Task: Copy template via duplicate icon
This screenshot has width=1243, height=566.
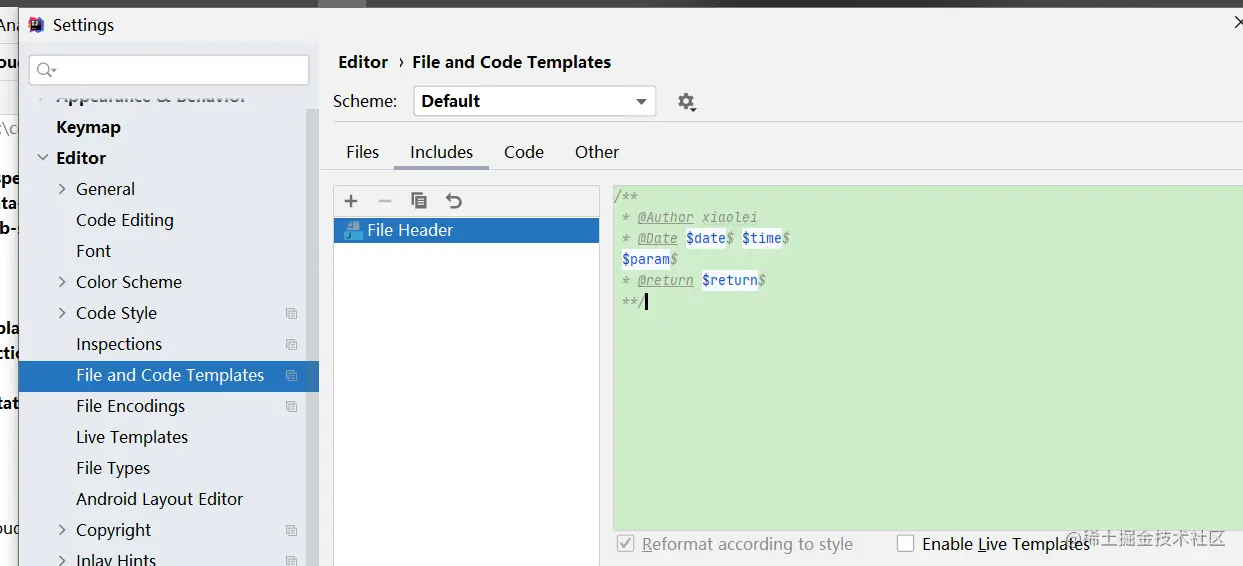Action: tap(419, 201)
